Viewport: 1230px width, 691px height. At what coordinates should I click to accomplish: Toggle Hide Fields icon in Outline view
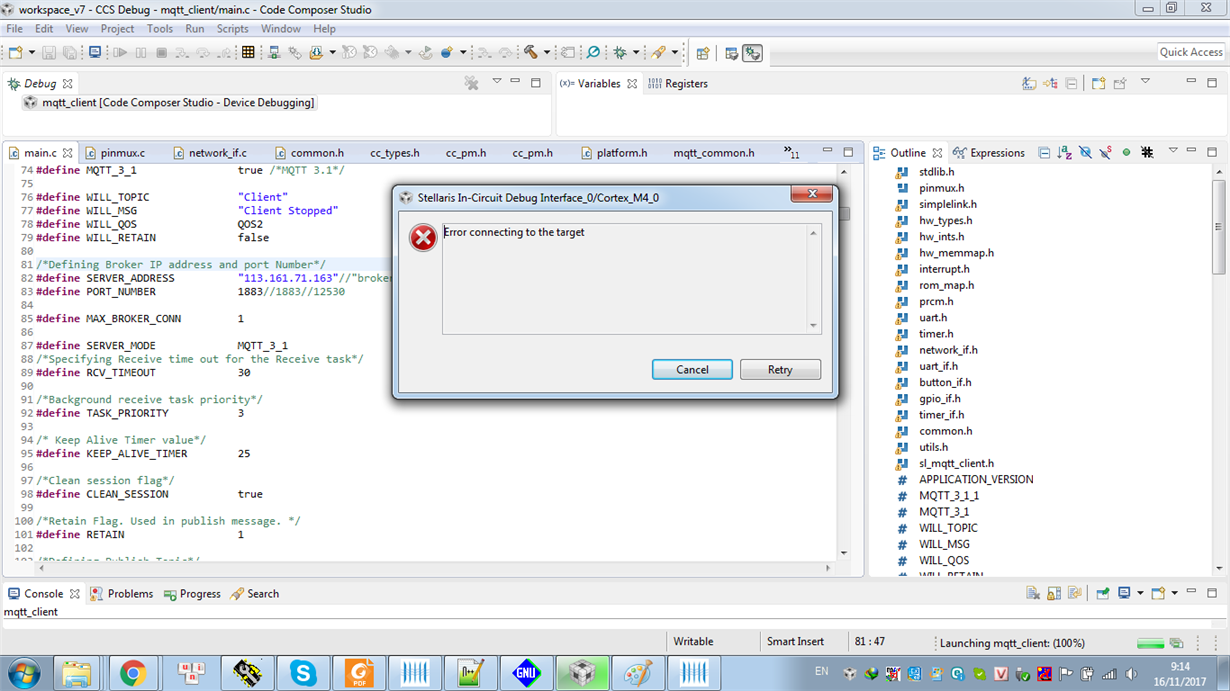pos(1085,153)
